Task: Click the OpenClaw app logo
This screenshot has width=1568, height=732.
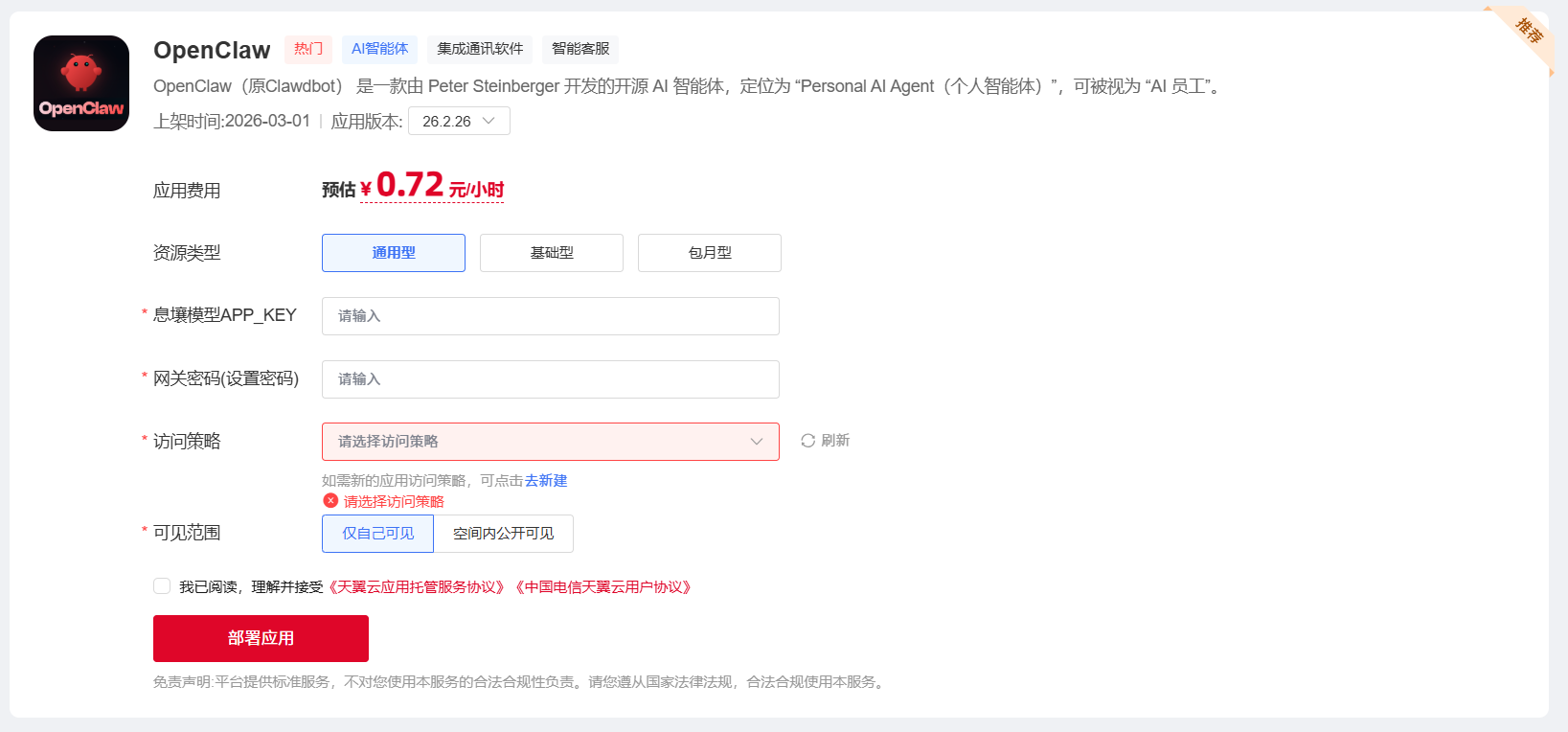Action: (x=81, y=83)
